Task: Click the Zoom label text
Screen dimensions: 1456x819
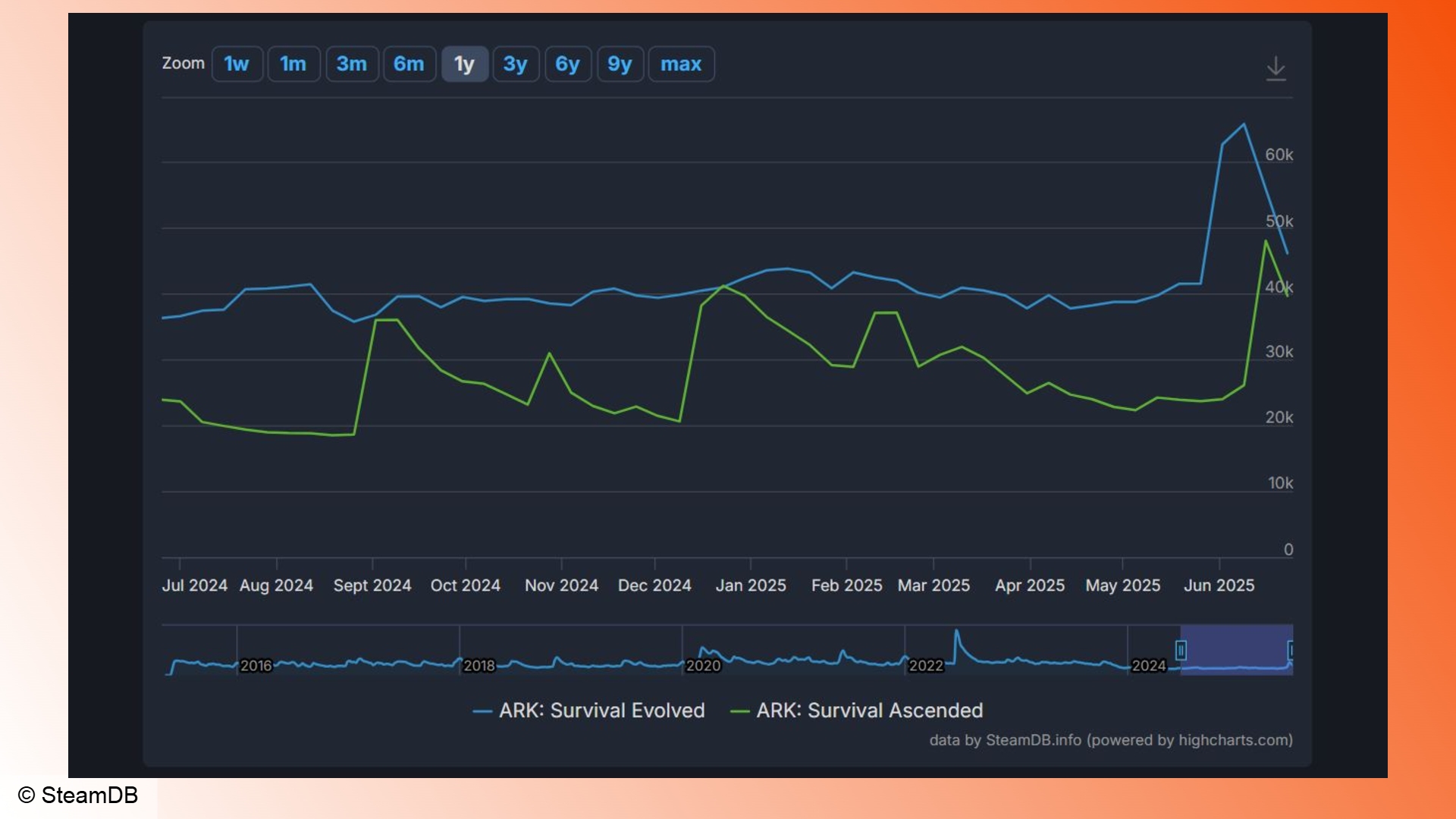Action: click(184, 63)
